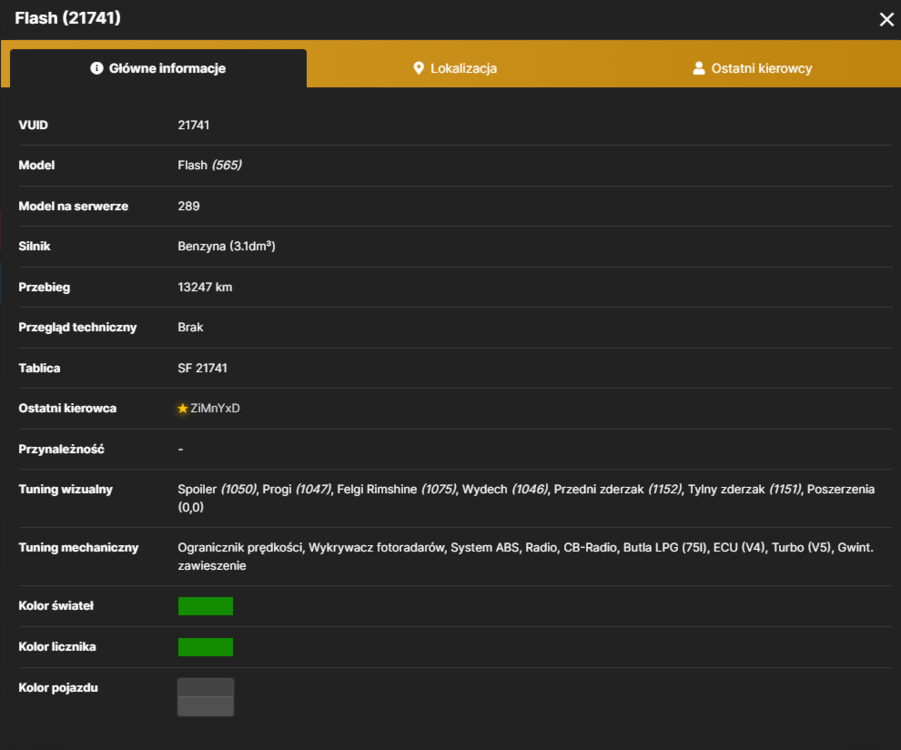Click the Wydech (1046) tuning entry

[x=505, y=490]
